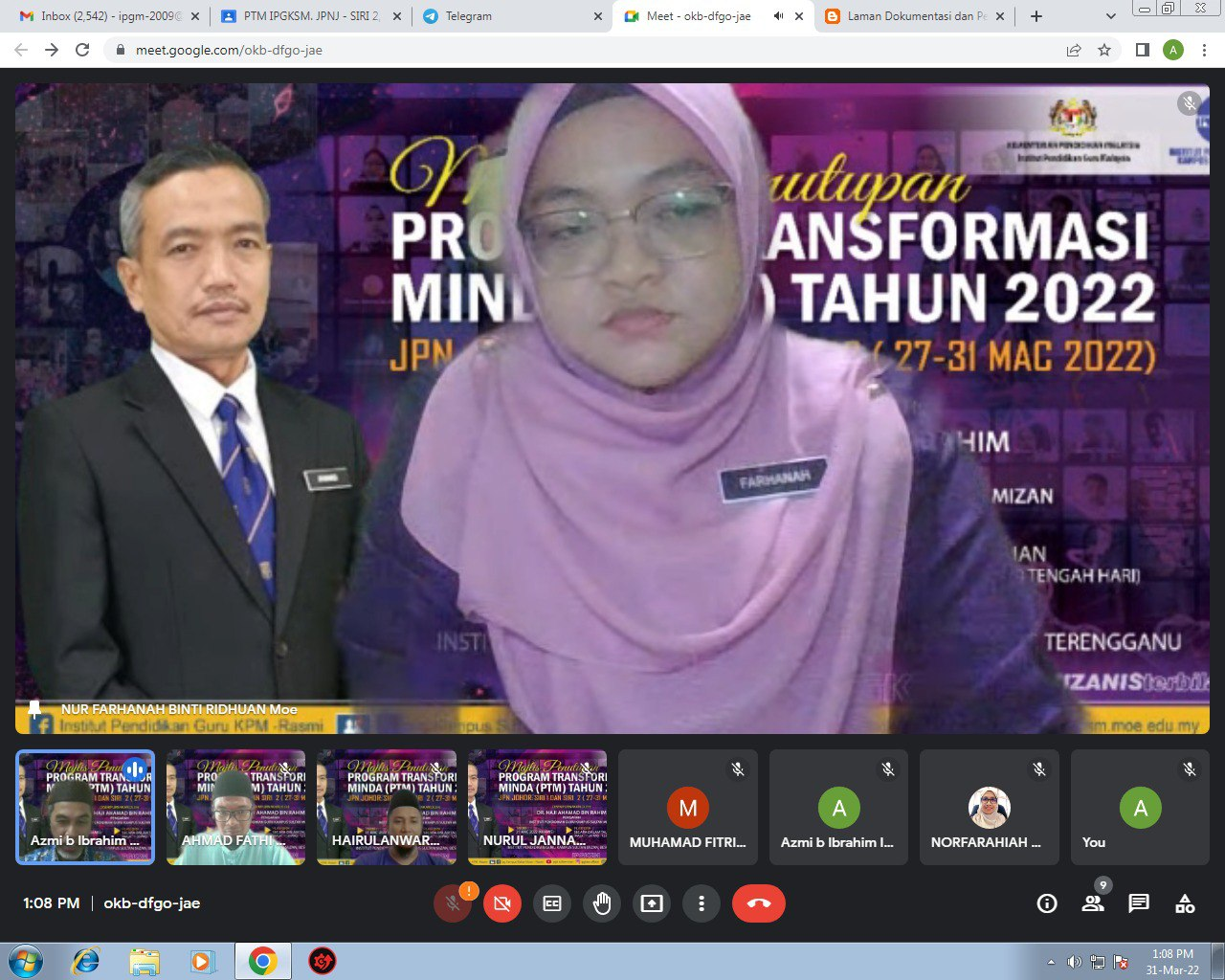Select the You self-view tile
Screen dimensions: 1225x980
[x=1140, y=808]
